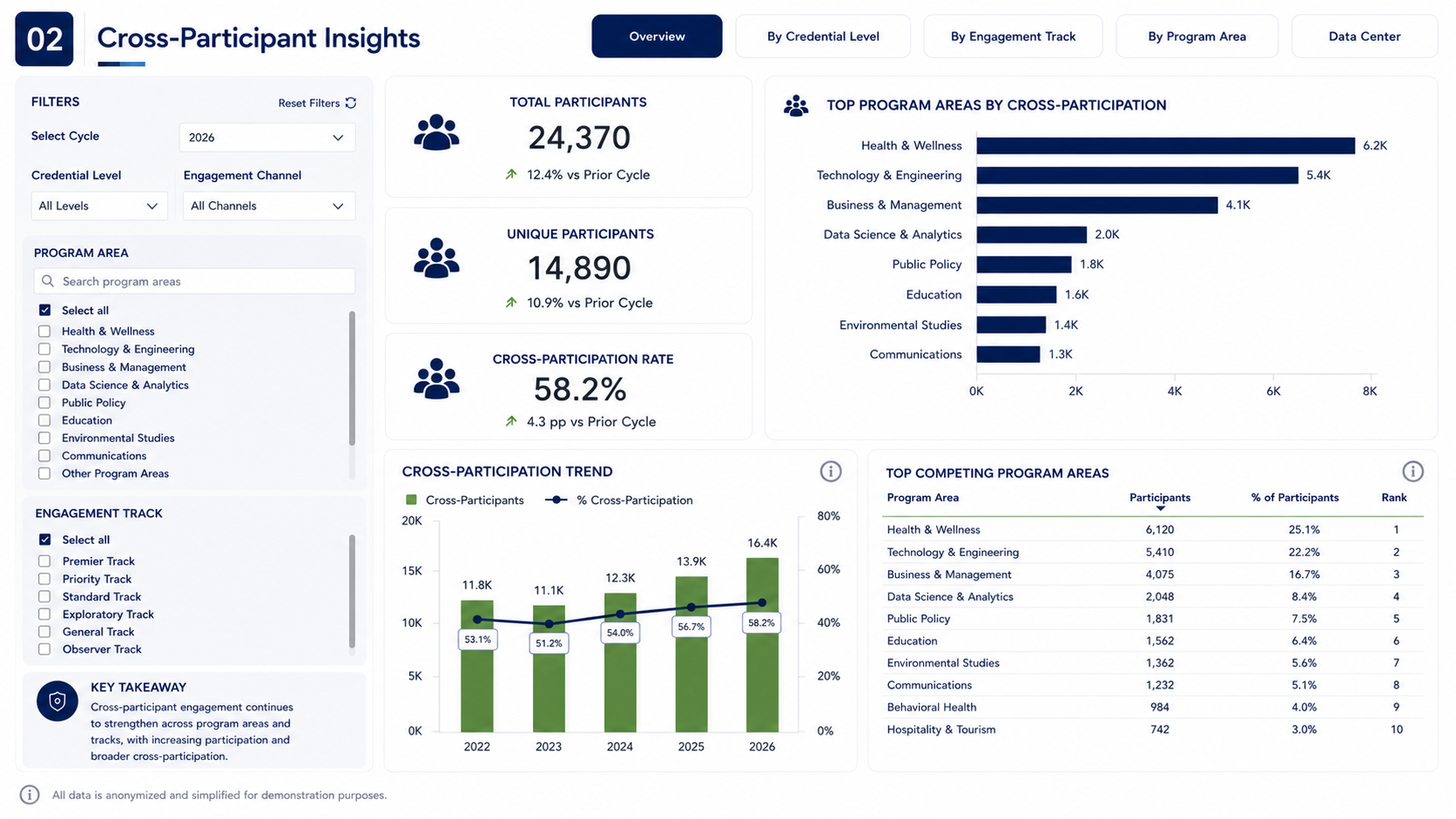Click the footer info icon beside anonymized data note
1456x819 pixels.
click(30, 795)
